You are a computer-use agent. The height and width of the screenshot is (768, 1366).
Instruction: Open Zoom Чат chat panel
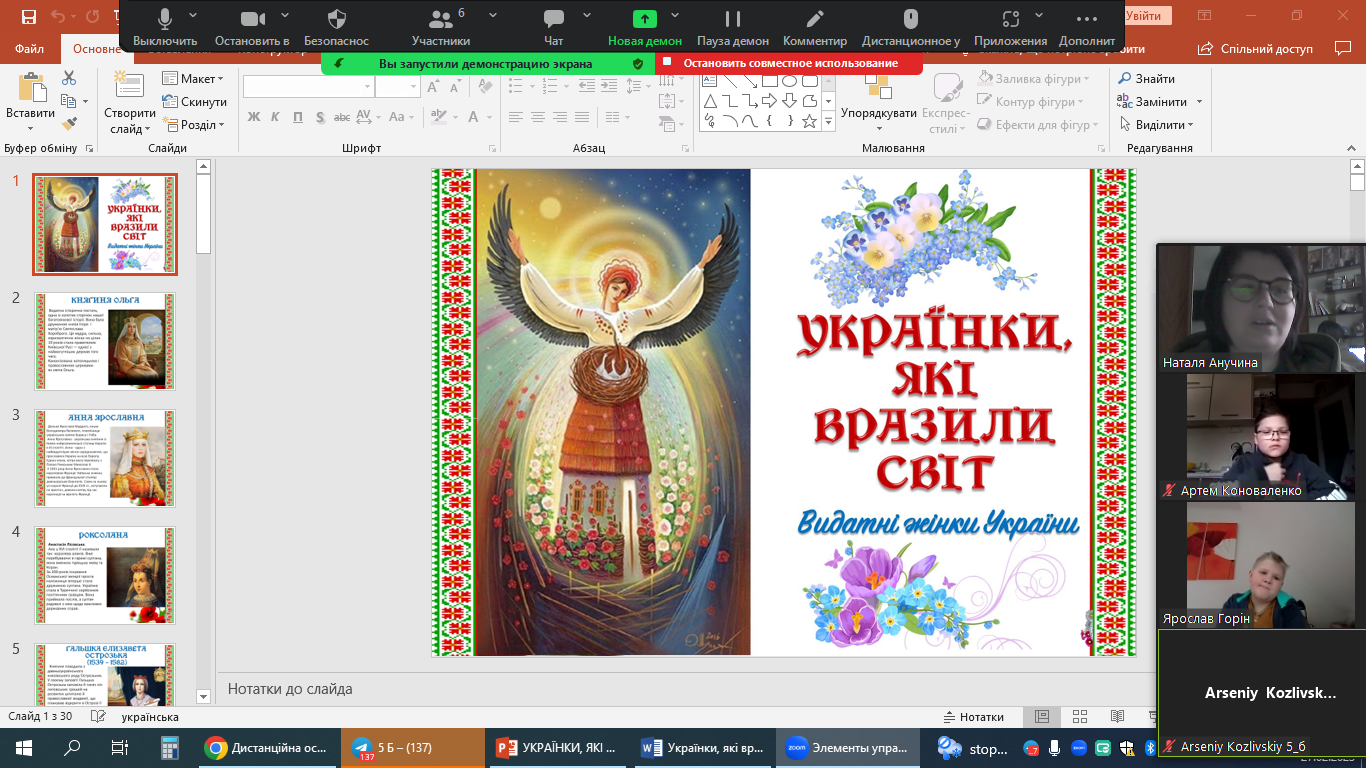(x=553, y=26)
